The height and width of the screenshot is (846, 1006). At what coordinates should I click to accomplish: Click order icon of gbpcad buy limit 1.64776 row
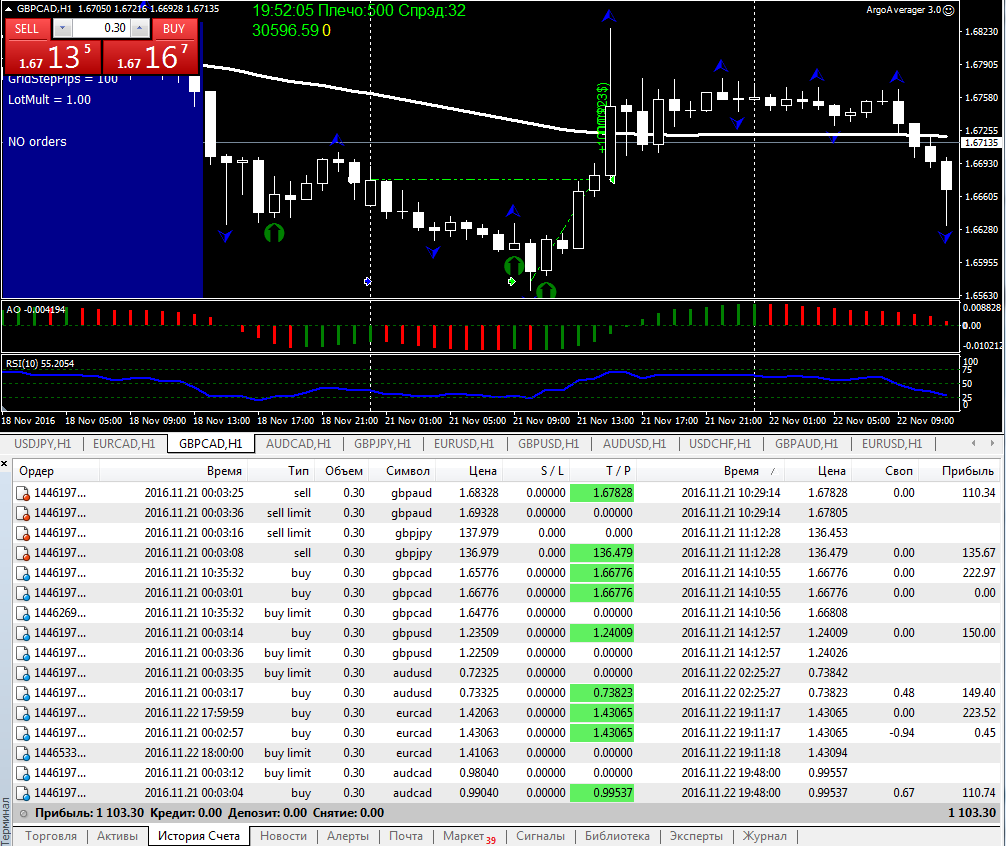(x=22, y=614)
